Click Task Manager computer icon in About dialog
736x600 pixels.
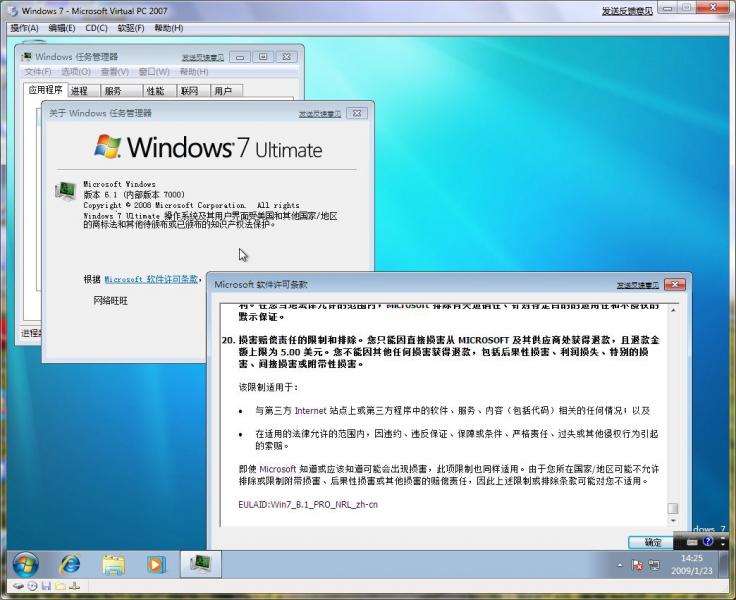point(65,191)
